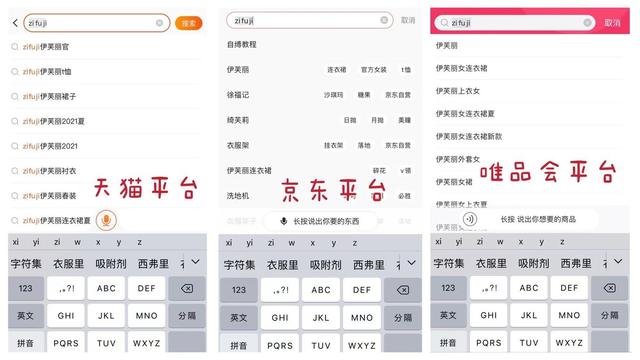Viewport: 640px width, 360px height.
Task: Tap the orange microphone icon in the Tmall screen
Action: coord(106,220)
